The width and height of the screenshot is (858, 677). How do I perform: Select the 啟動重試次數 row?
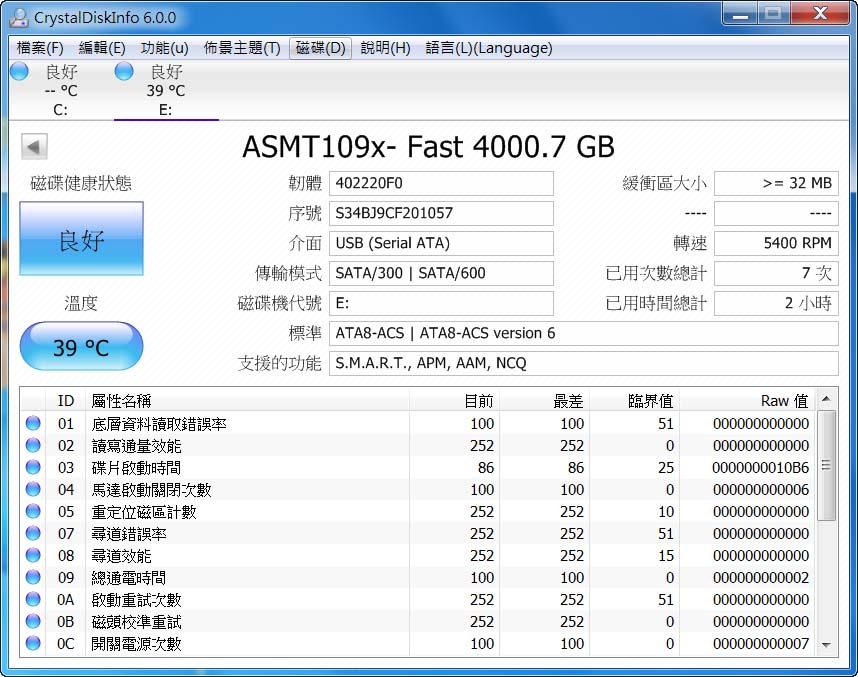pos(418,600)
